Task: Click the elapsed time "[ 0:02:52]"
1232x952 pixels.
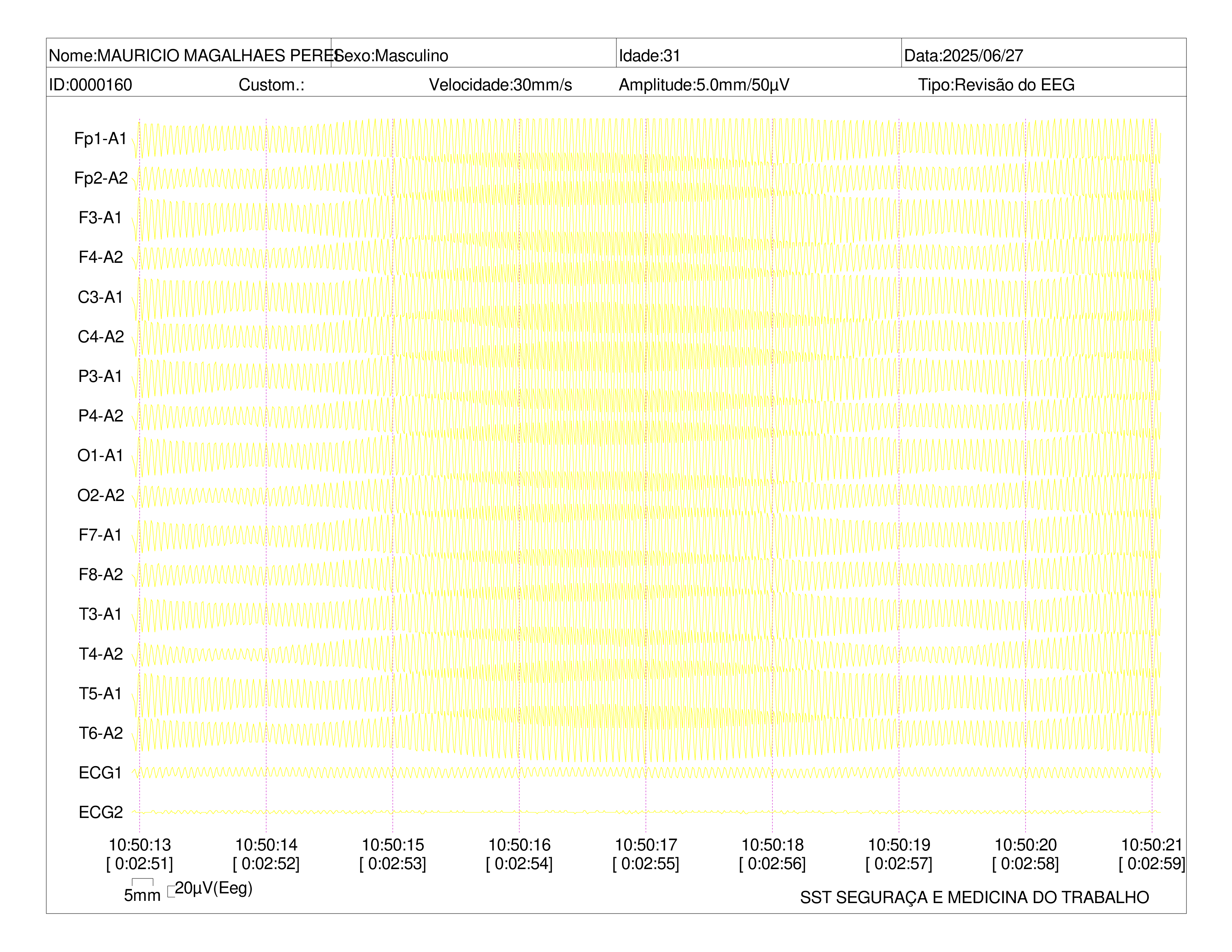Action: [266, 864]
